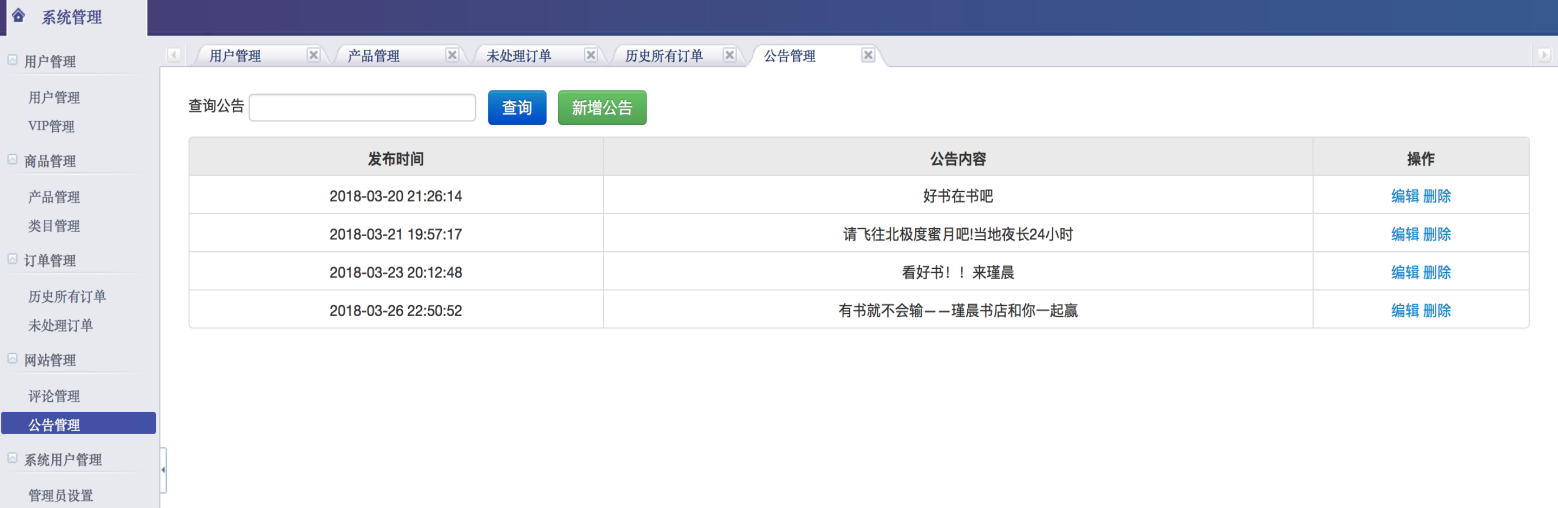Viewport: 1558px width, 508px height.
Task: Click the green 新增公告 button
Action: [x=602, y=108]
